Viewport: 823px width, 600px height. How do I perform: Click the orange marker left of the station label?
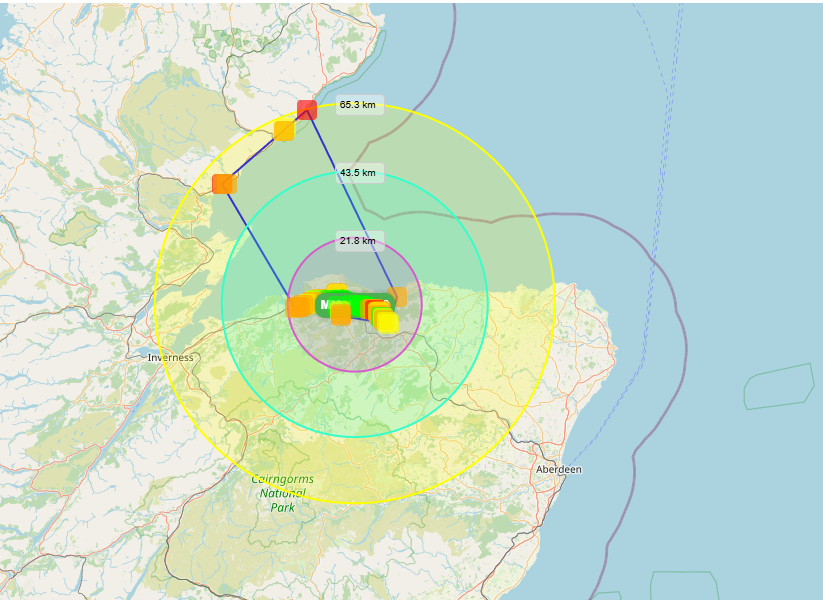(x=299, y=305)
